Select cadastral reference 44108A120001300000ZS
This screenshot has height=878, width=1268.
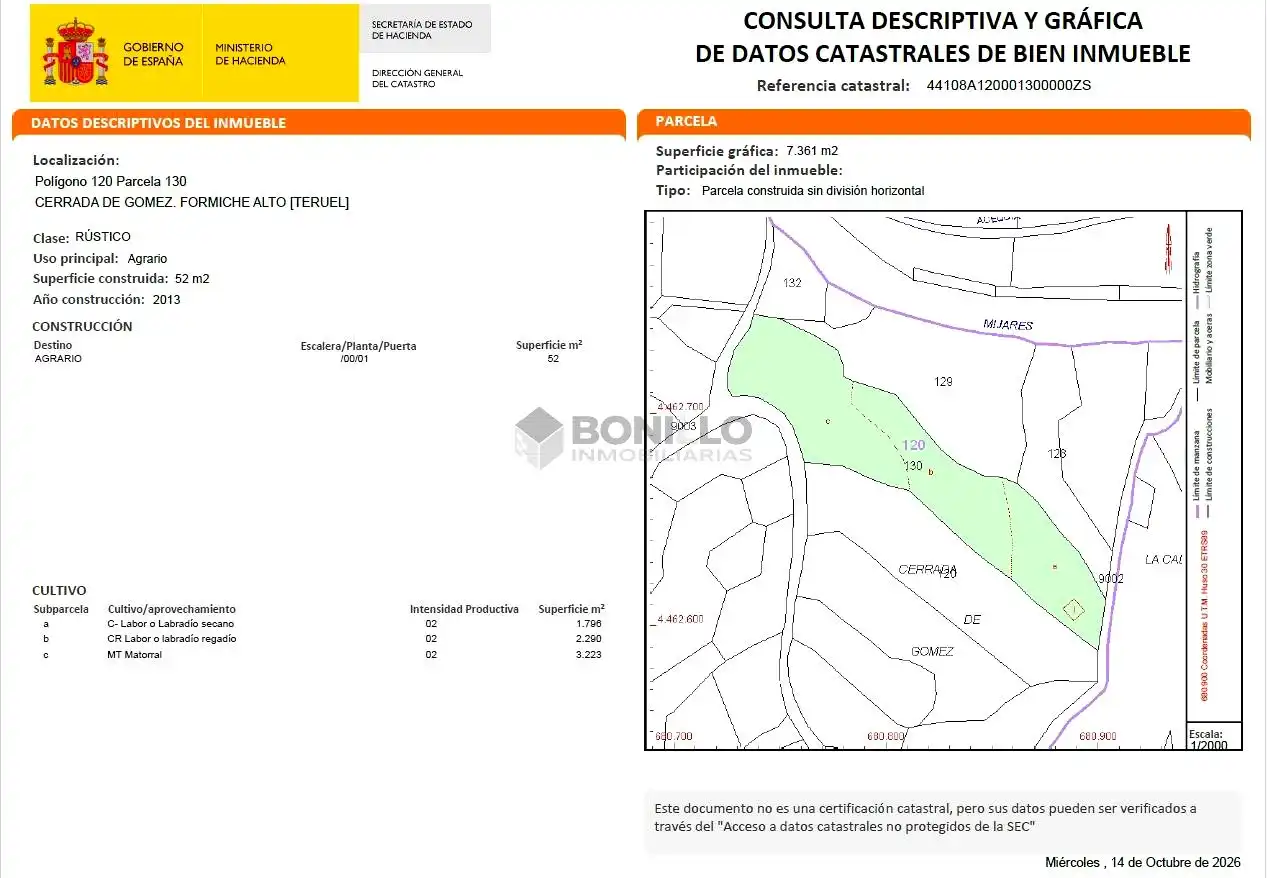(x=1009, y=85)
